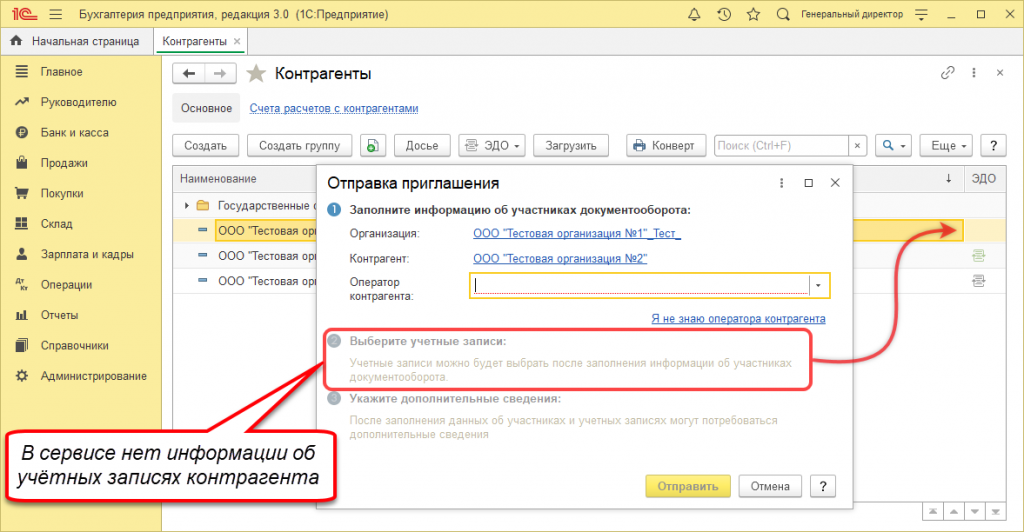Click Оператор контрагента input field
The width and height of the screenshot is (1024, 532).
point(640,285)
